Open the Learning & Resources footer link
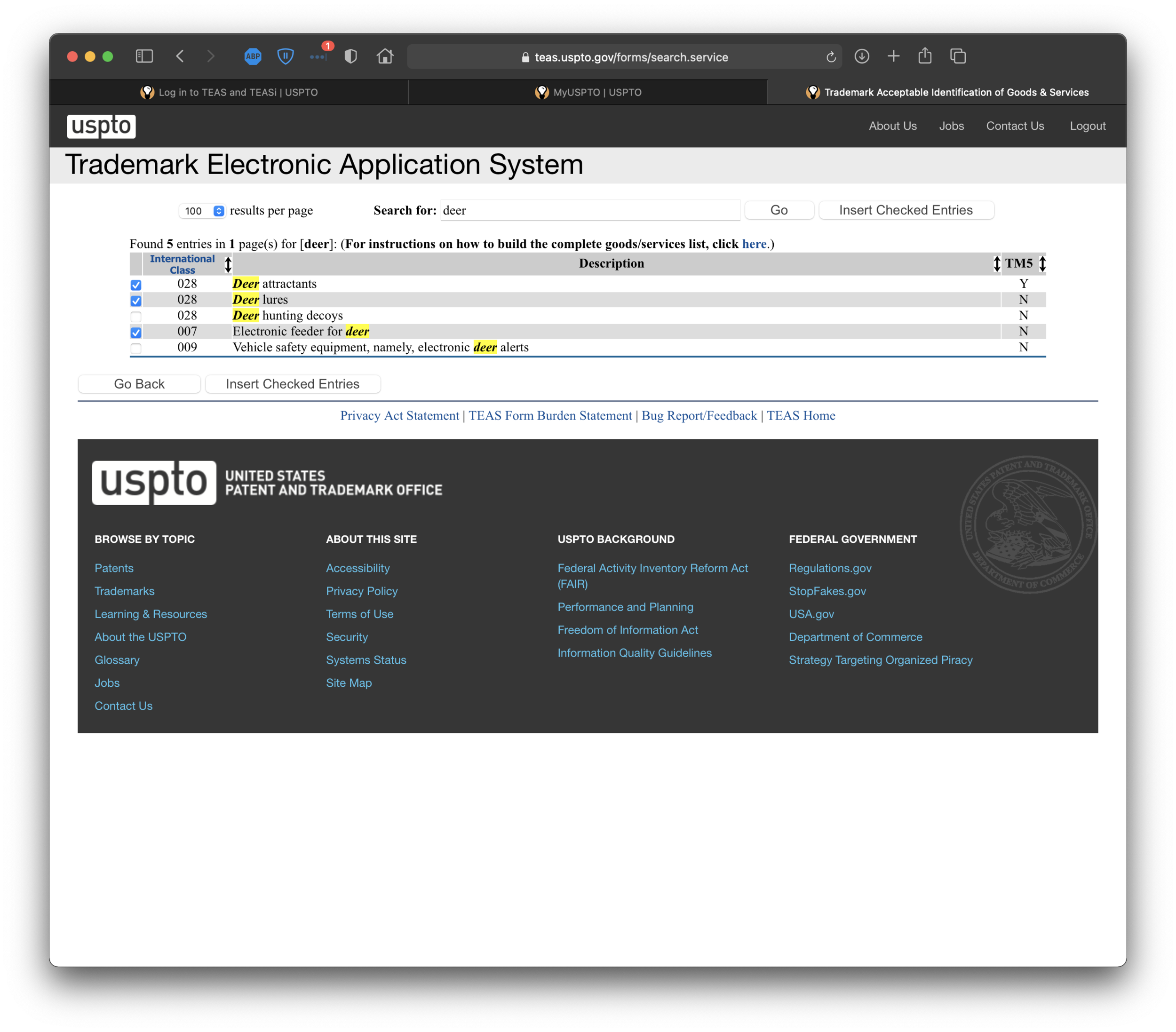 point(151,614)
